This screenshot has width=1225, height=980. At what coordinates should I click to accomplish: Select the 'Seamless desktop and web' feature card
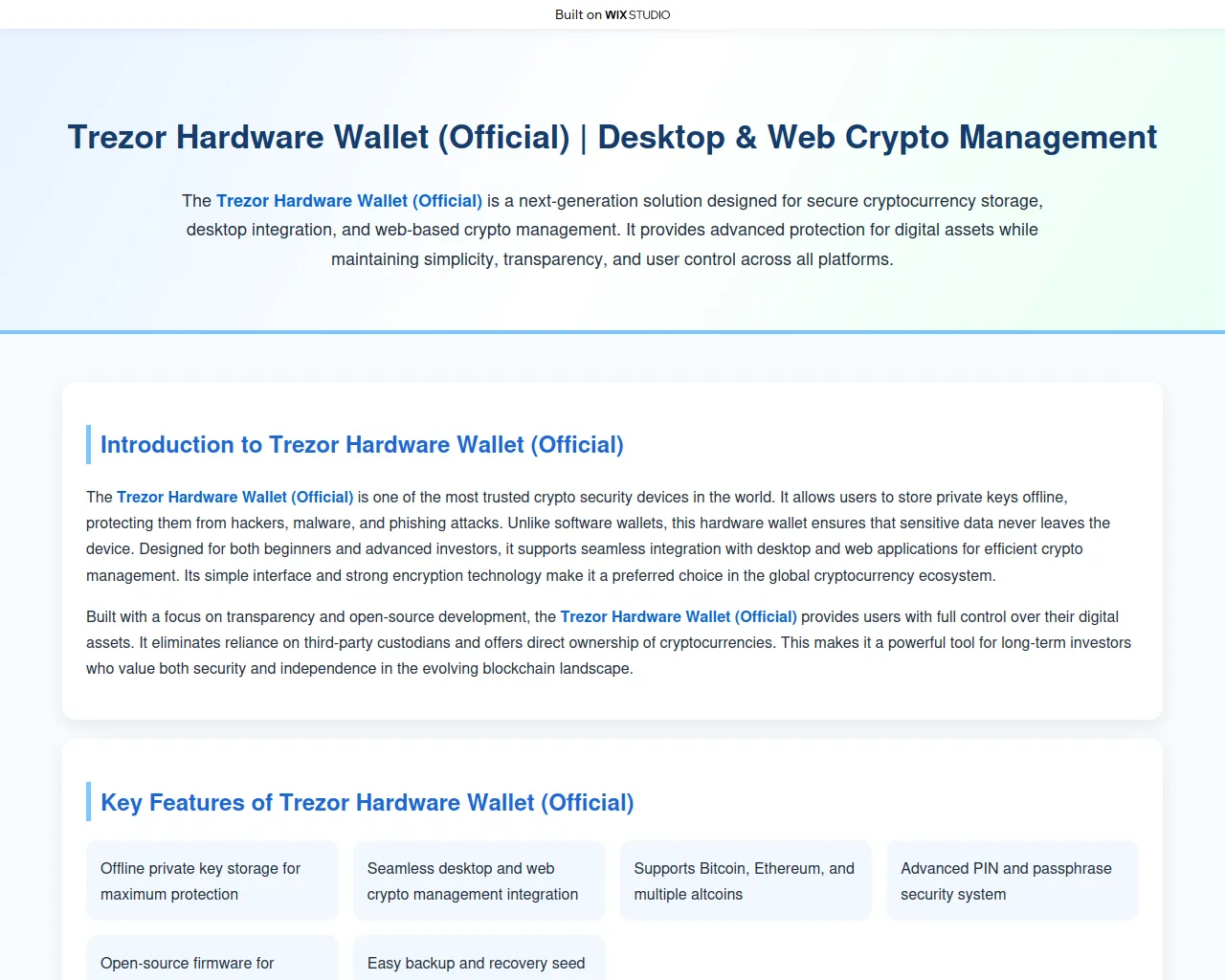[x=479, y=880]
